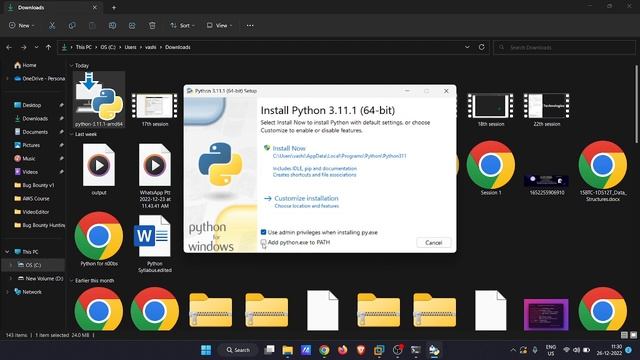The image size is (640, 360).
Task: Select the Session 1 Chrome file
Action: click(491, 168)
